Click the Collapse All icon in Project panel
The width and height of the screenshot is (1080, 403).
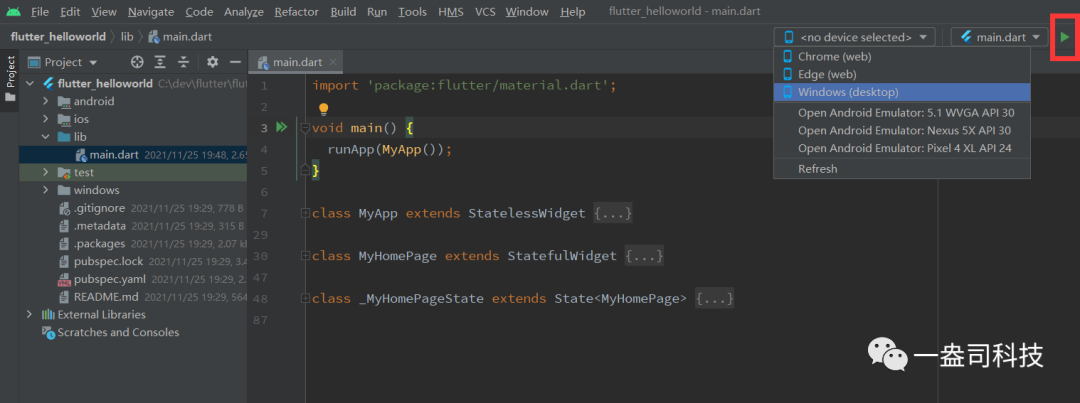[x=183, y=62]
